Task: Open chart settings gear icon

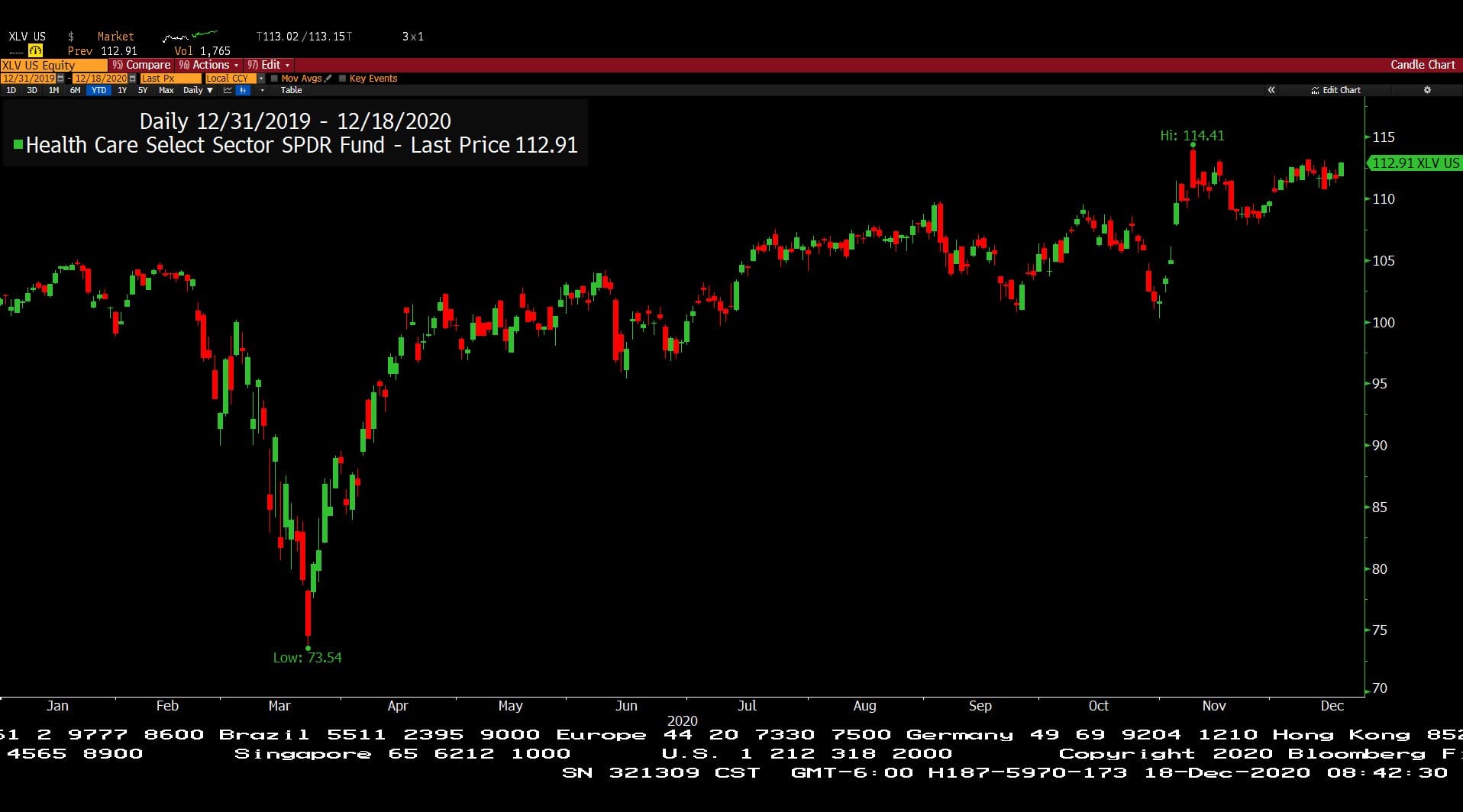Action: coord(1427,90)
